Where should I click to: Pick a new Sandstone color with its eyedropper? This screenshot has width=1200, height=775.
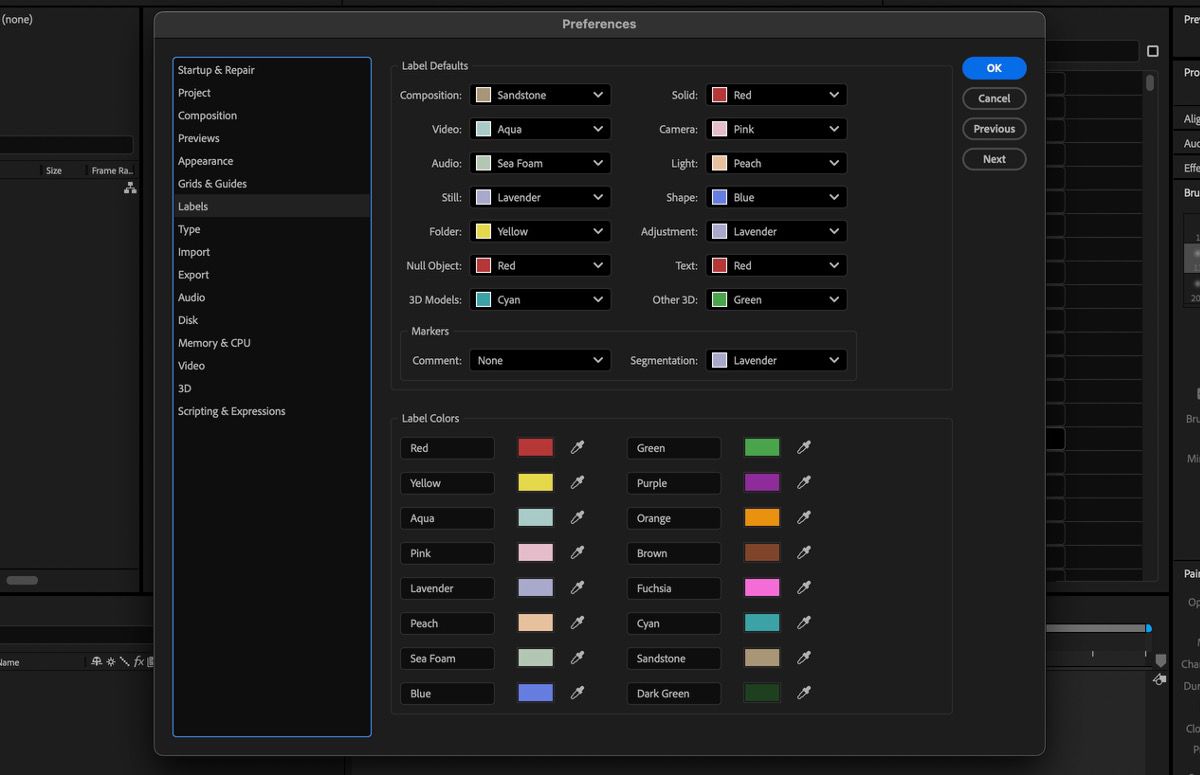pos(804,658)
